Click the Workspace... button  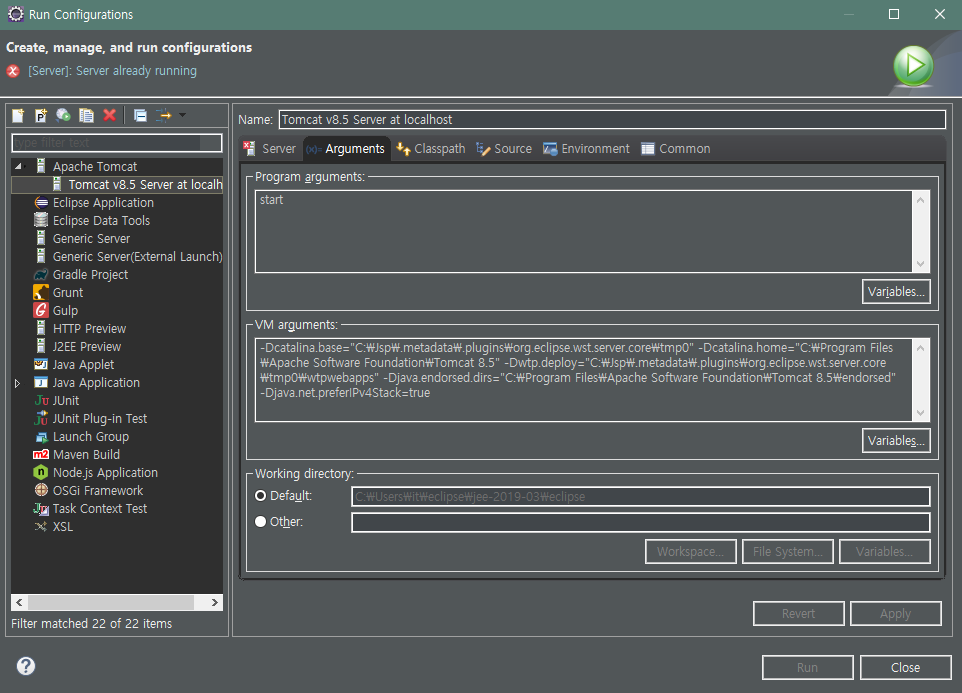691,551
